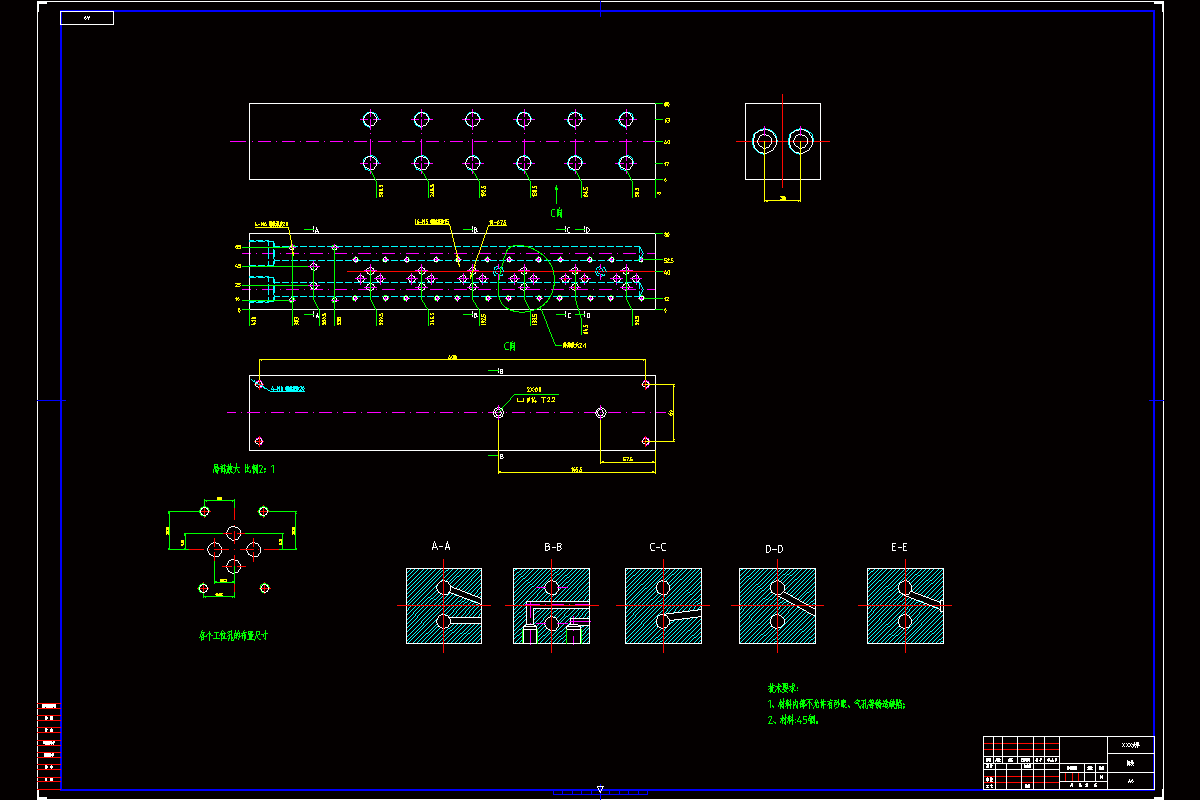Select the 16-M5 thread callout text
The width and height of the screenshot is (1200, 800).
pos(432,222)
